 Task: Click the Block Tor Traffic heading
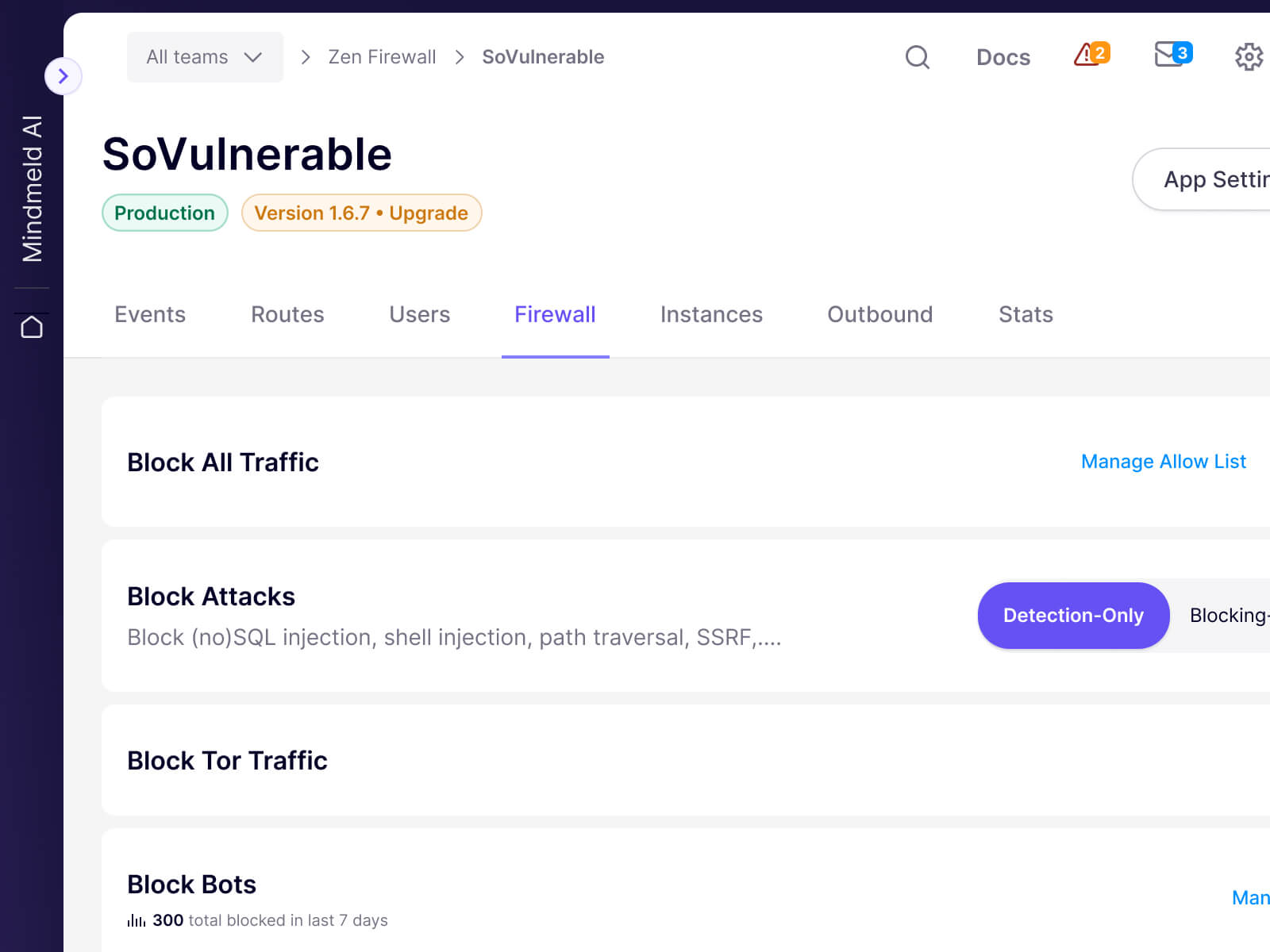[x=227, y=760]
